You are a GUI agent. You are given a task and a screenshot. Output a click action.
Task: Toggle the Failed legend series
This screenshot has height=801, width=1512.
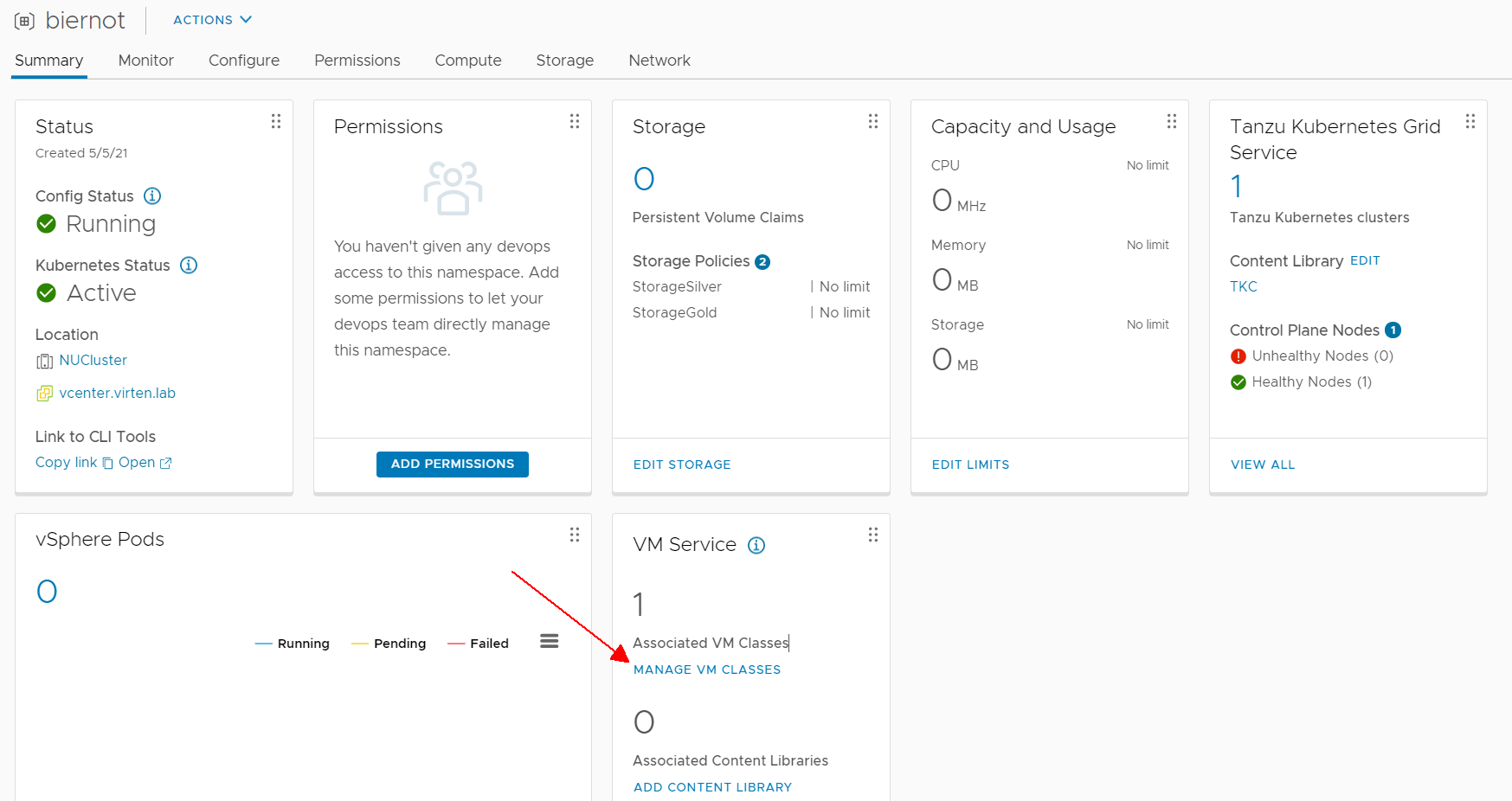click(478, 644)
